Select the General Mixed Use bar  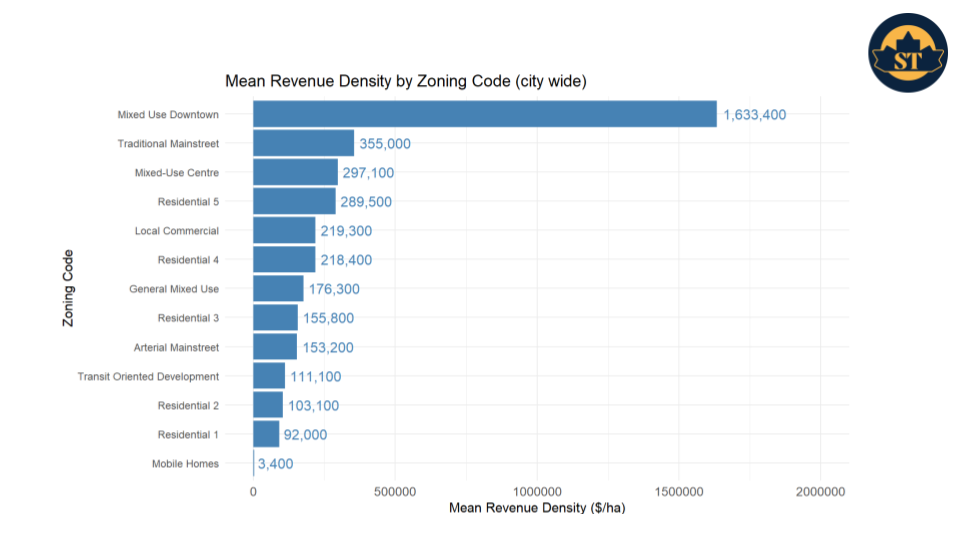pos(278,288)
